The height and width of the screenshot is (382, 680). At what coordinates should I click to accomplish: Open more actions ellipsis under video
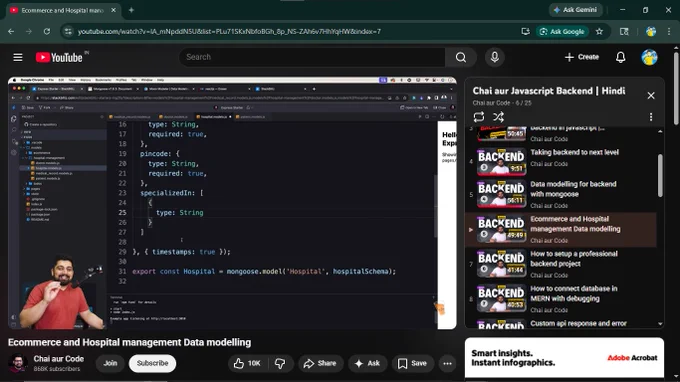coord(447,363)
